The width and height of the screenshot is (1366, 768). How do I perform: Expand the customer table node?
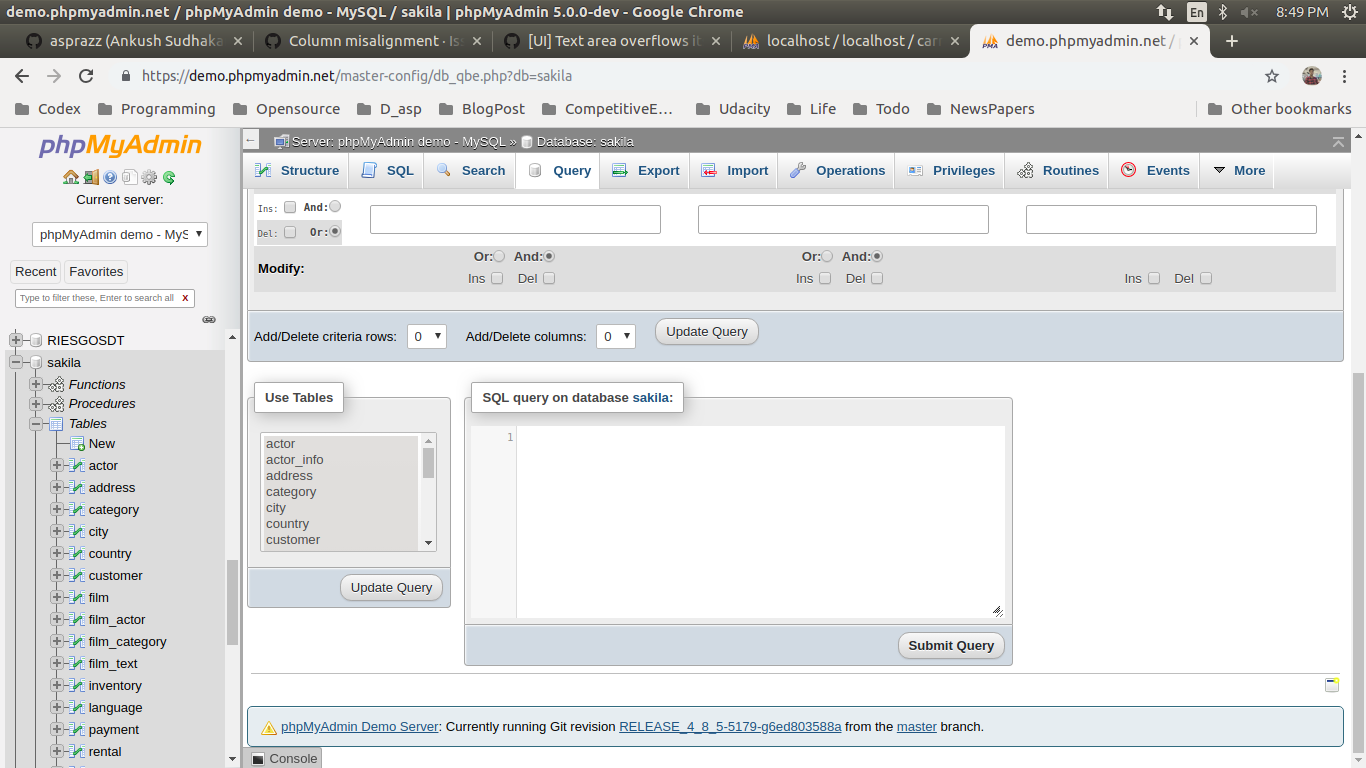pyautogui.click(x=57, y=576)
